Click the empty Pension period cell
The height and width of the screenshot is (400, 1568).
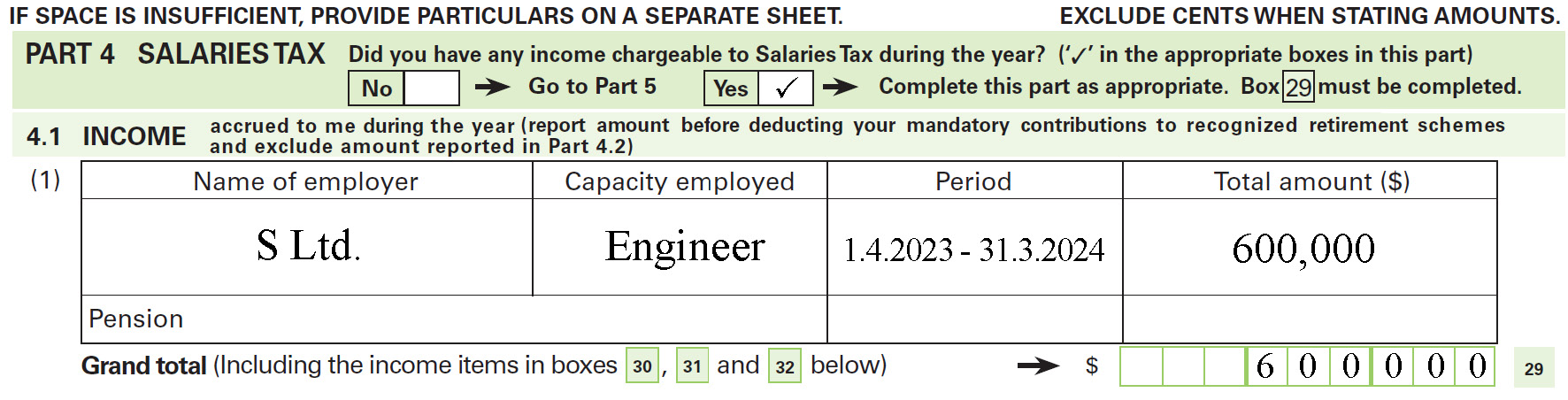974,319
